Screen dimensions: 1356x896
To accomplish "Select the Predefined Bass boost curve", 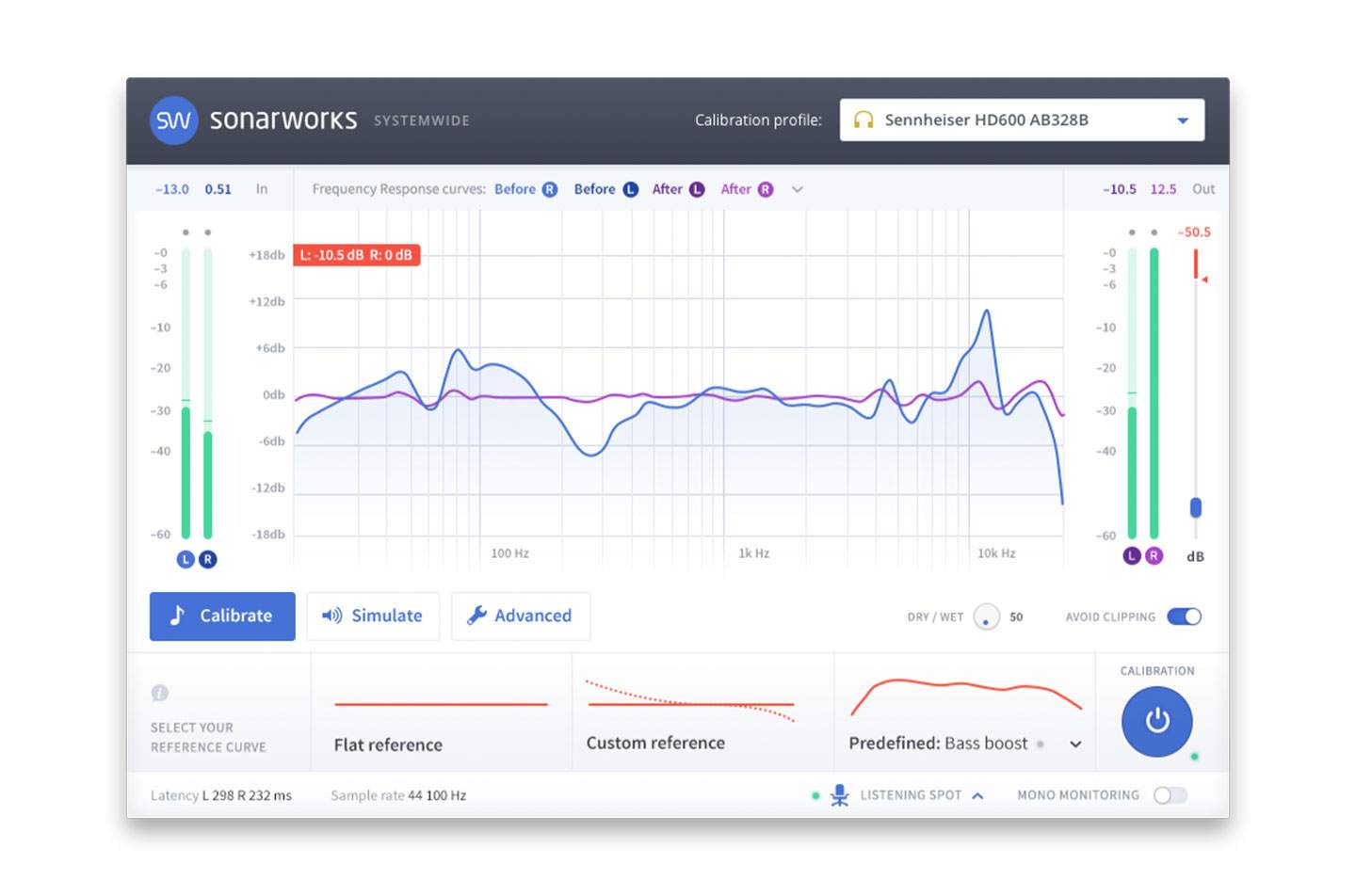I will [964, 712].
